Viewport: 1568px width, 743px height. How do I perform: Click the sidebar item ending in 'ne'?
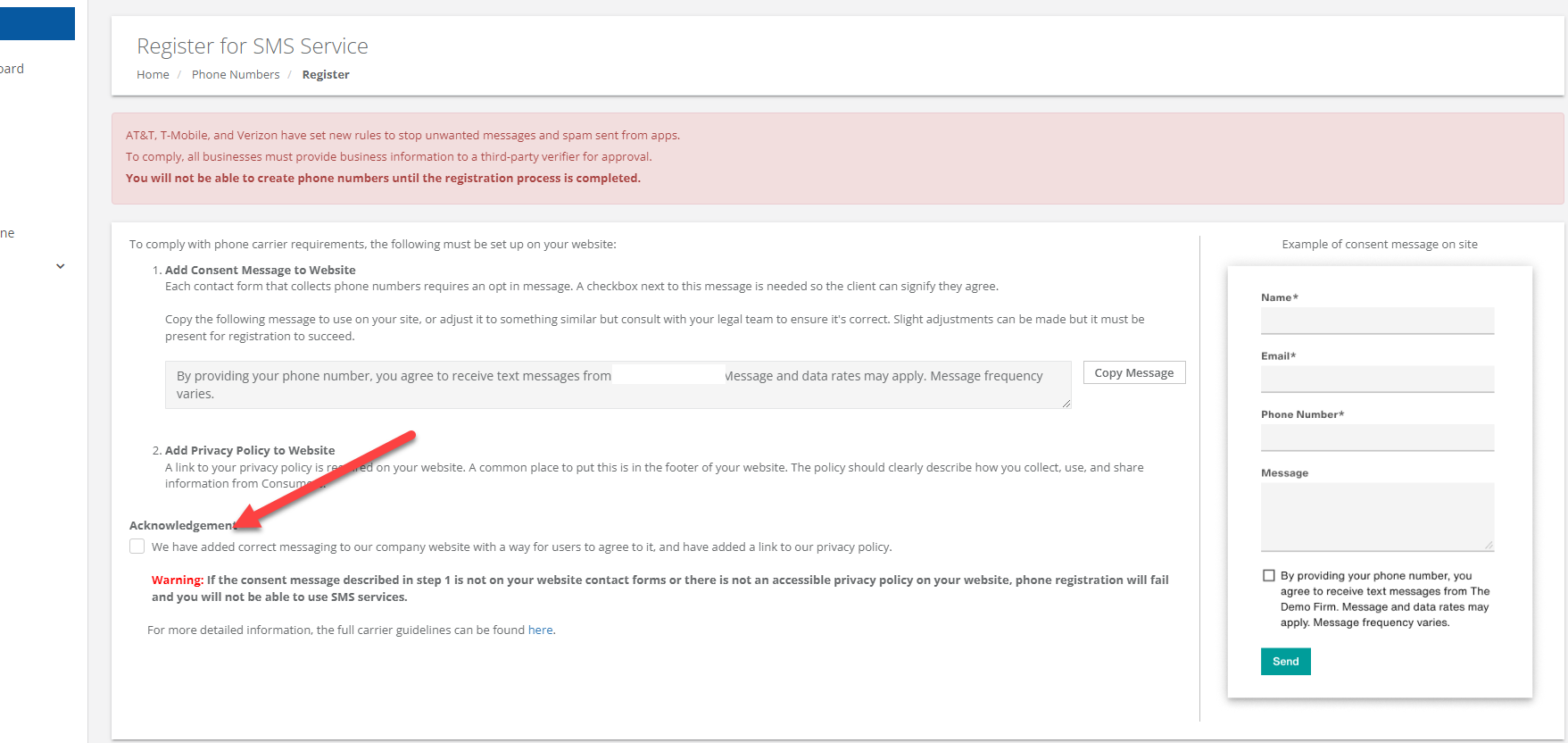[x=8, y=234]
